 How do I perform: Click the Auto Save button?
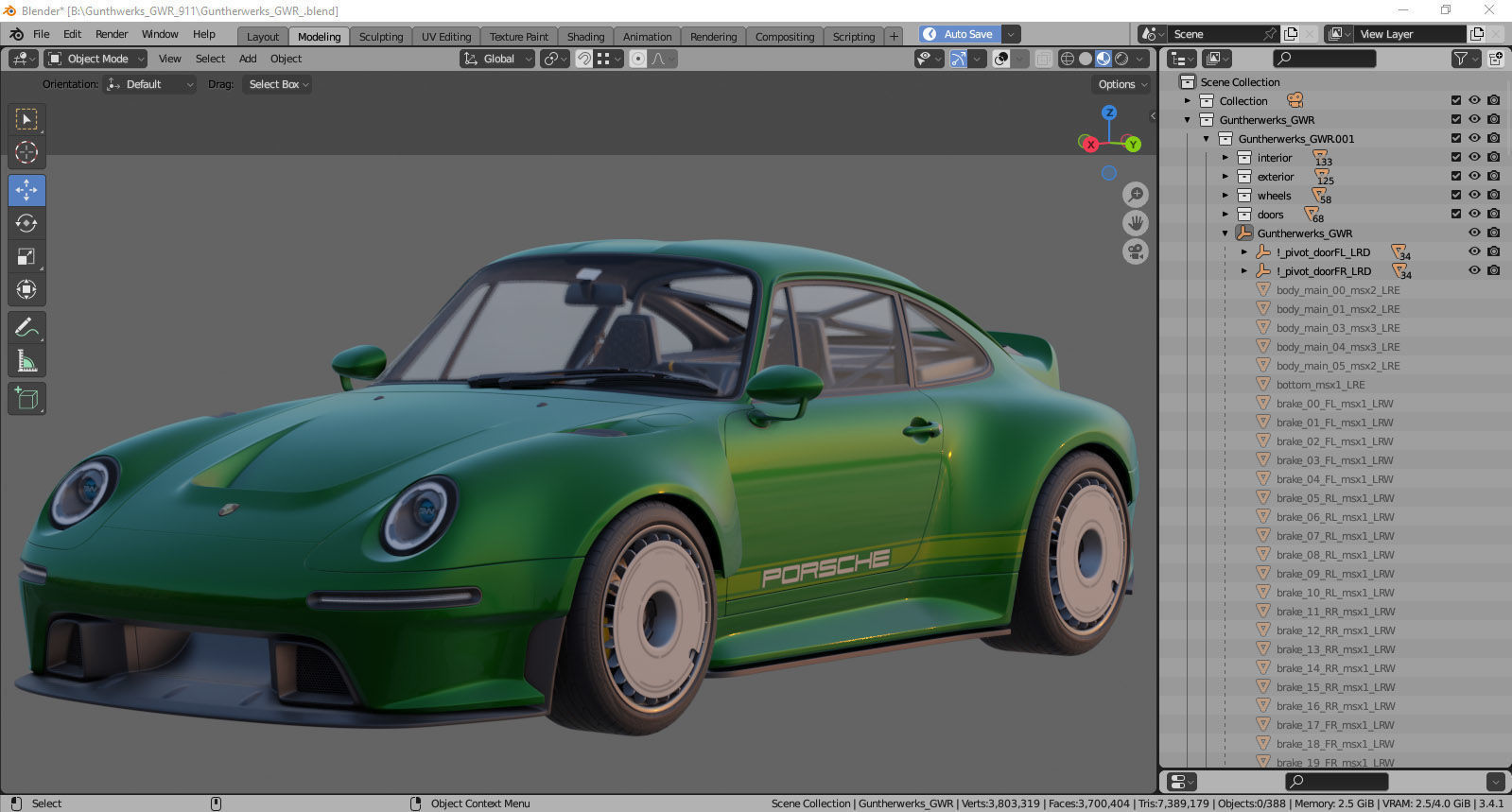[x=960, y=34]
